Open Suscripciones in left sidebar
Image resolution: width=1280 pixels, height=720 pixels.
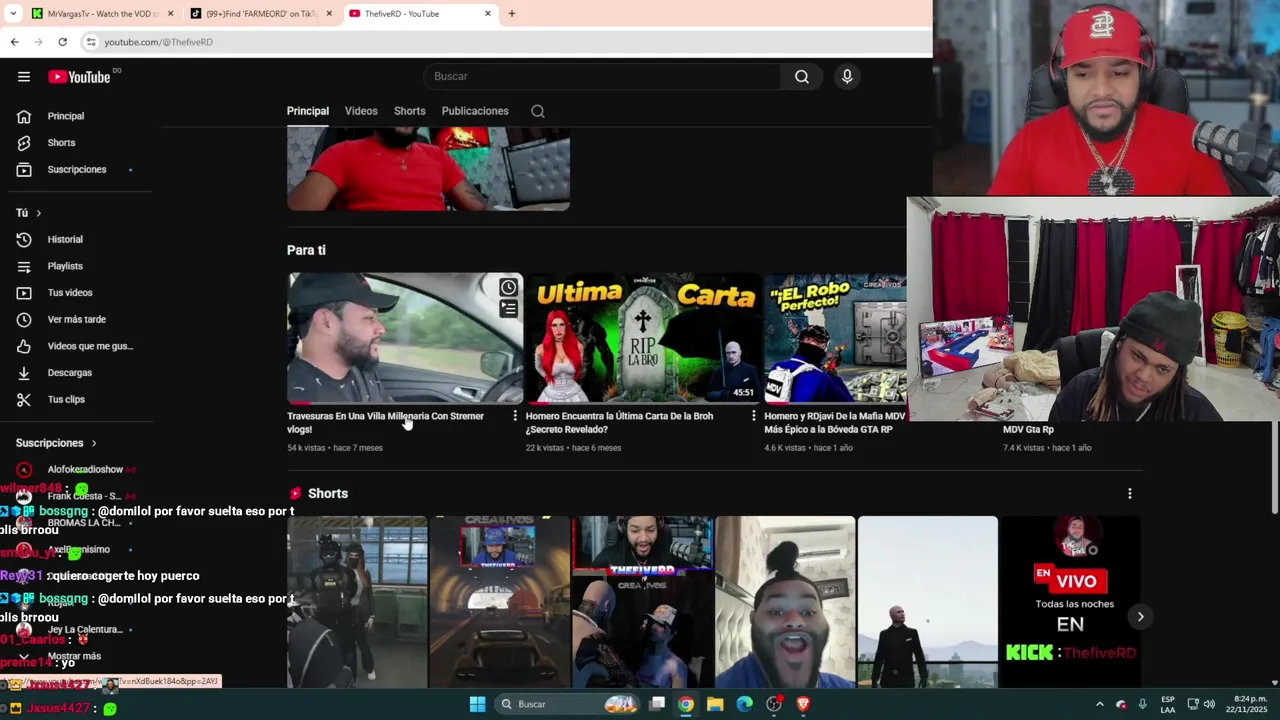coord(78,169)
